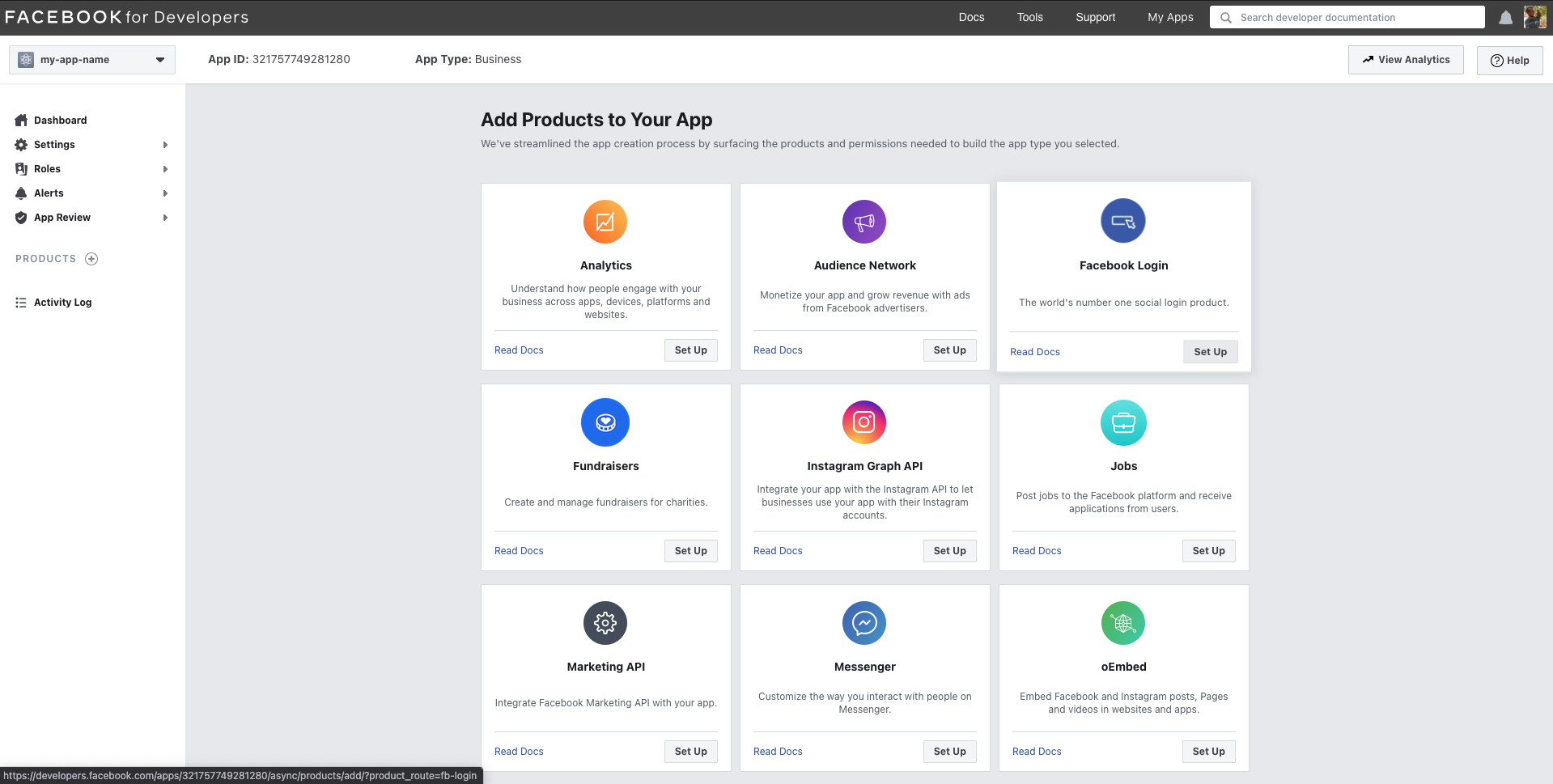Read Docs for Marketing API
Screen dimensions: 1553x784
[x=519, y=752]
